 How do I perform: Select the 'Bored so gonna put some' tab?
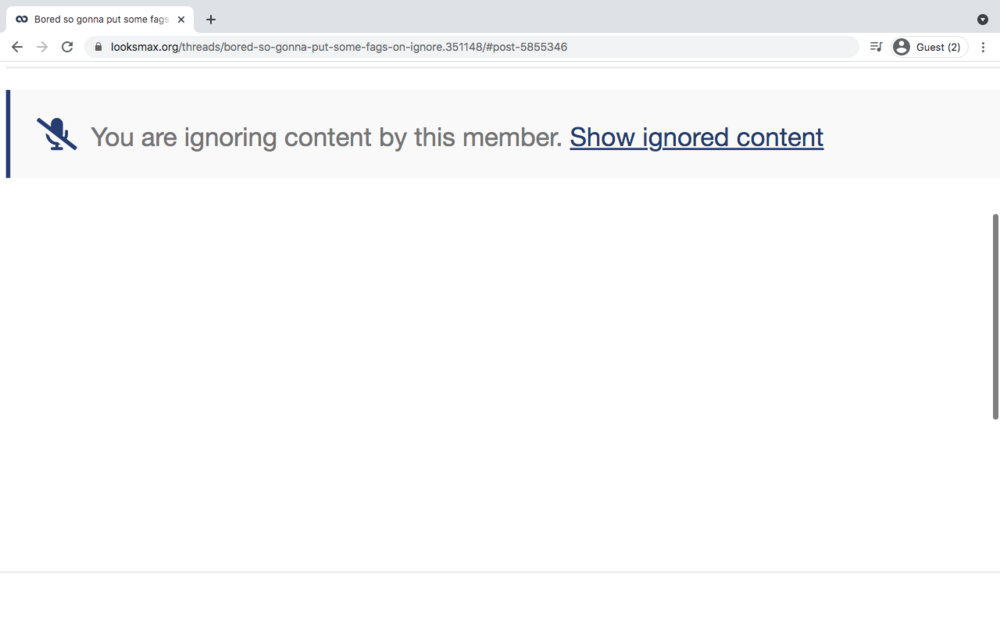tap(100, 19)
